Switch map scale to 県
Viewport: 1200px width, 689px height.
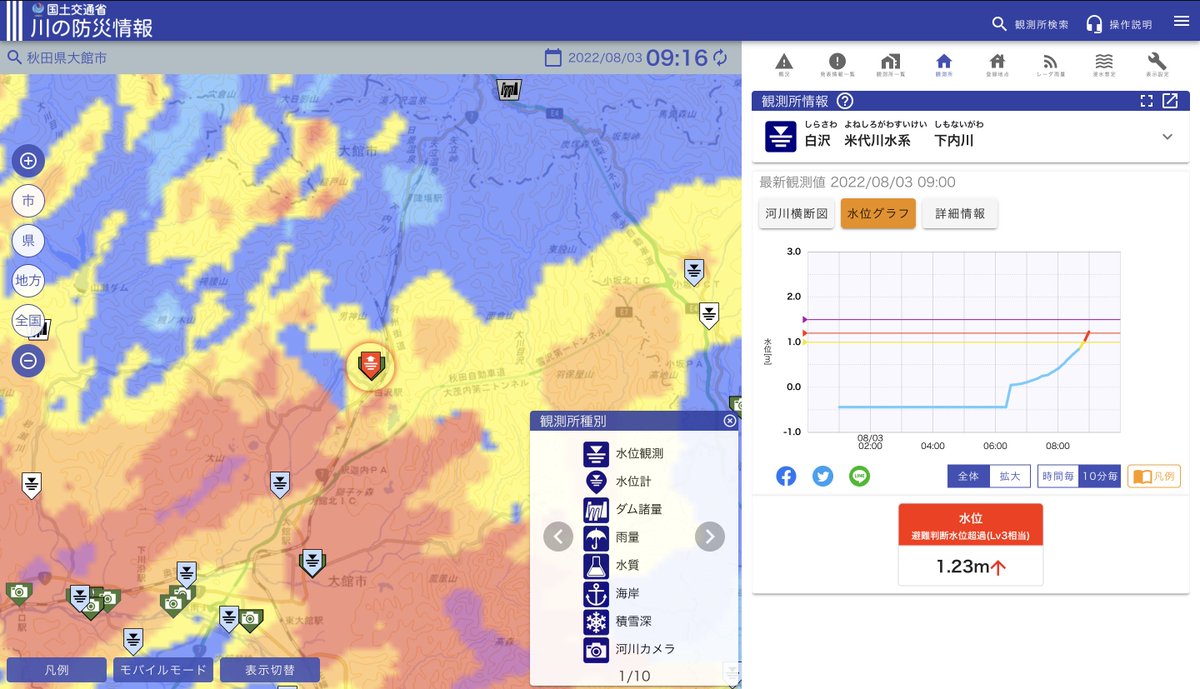click(x=28, y=241)
